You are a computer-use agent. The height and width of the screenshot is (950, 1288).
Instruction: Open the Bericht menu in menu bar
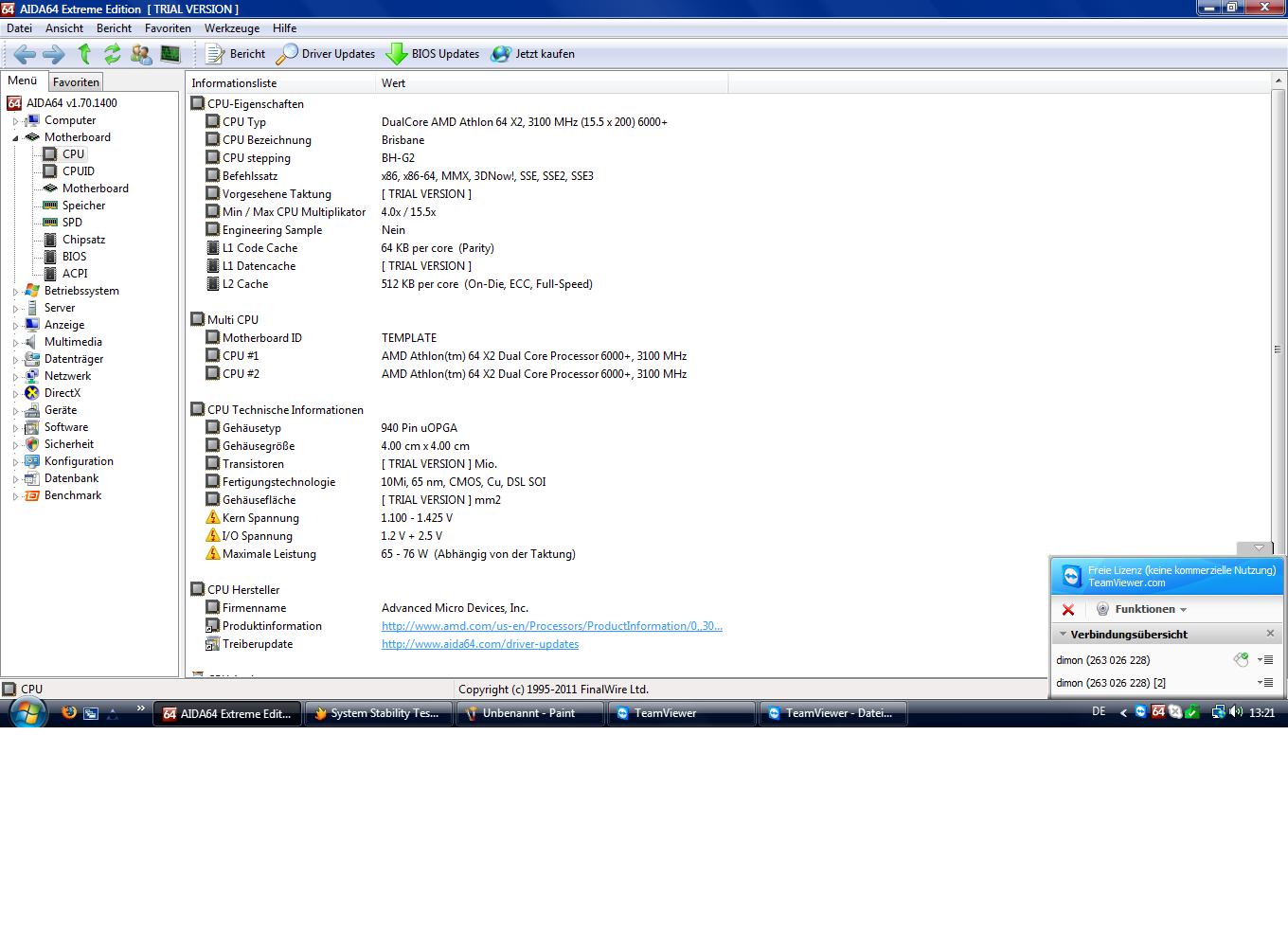pos(114,28)
